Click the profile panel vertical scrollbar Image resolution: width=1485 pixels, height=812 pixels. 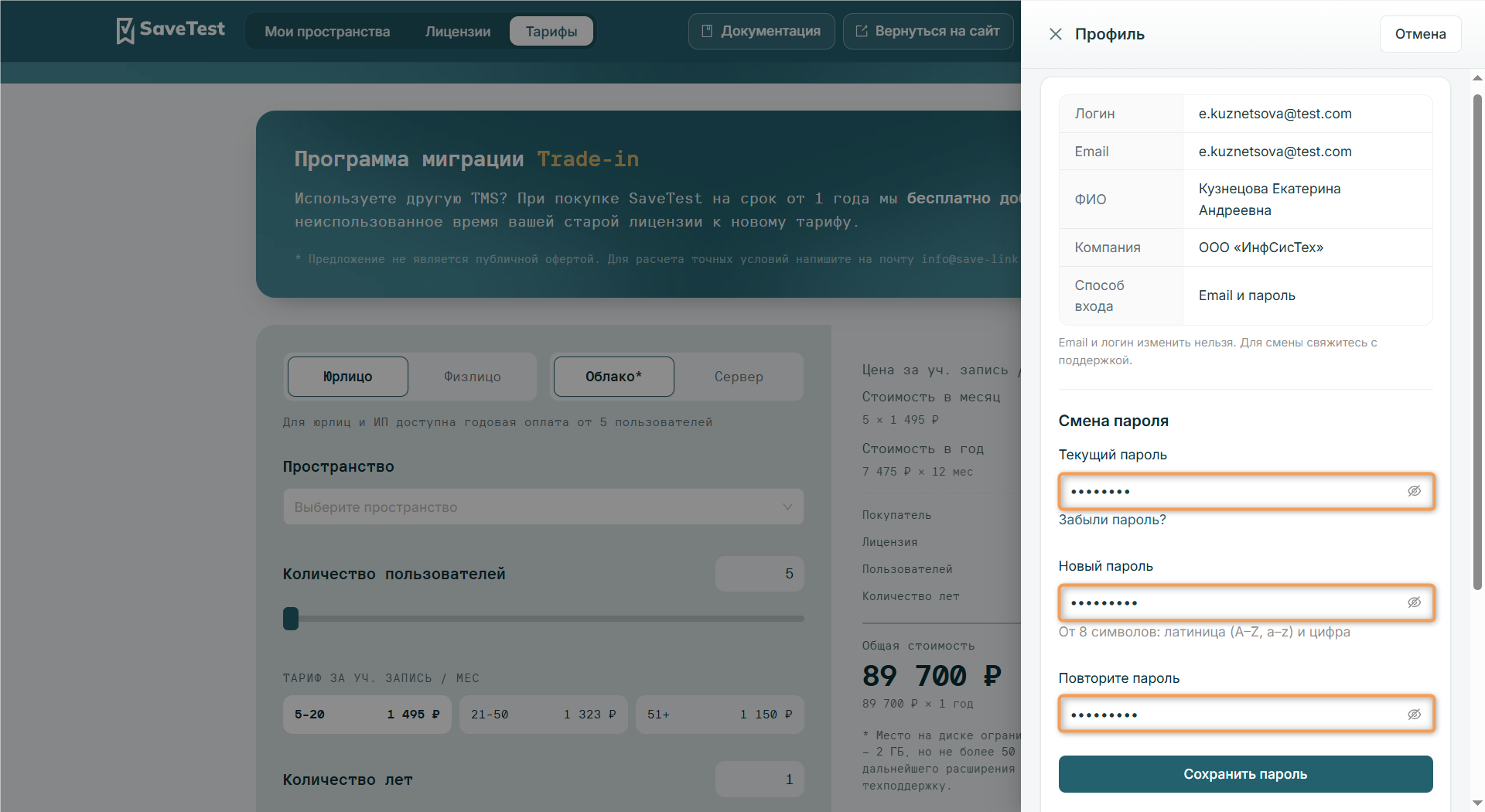pyautogui.click(x=1477, y=340)
